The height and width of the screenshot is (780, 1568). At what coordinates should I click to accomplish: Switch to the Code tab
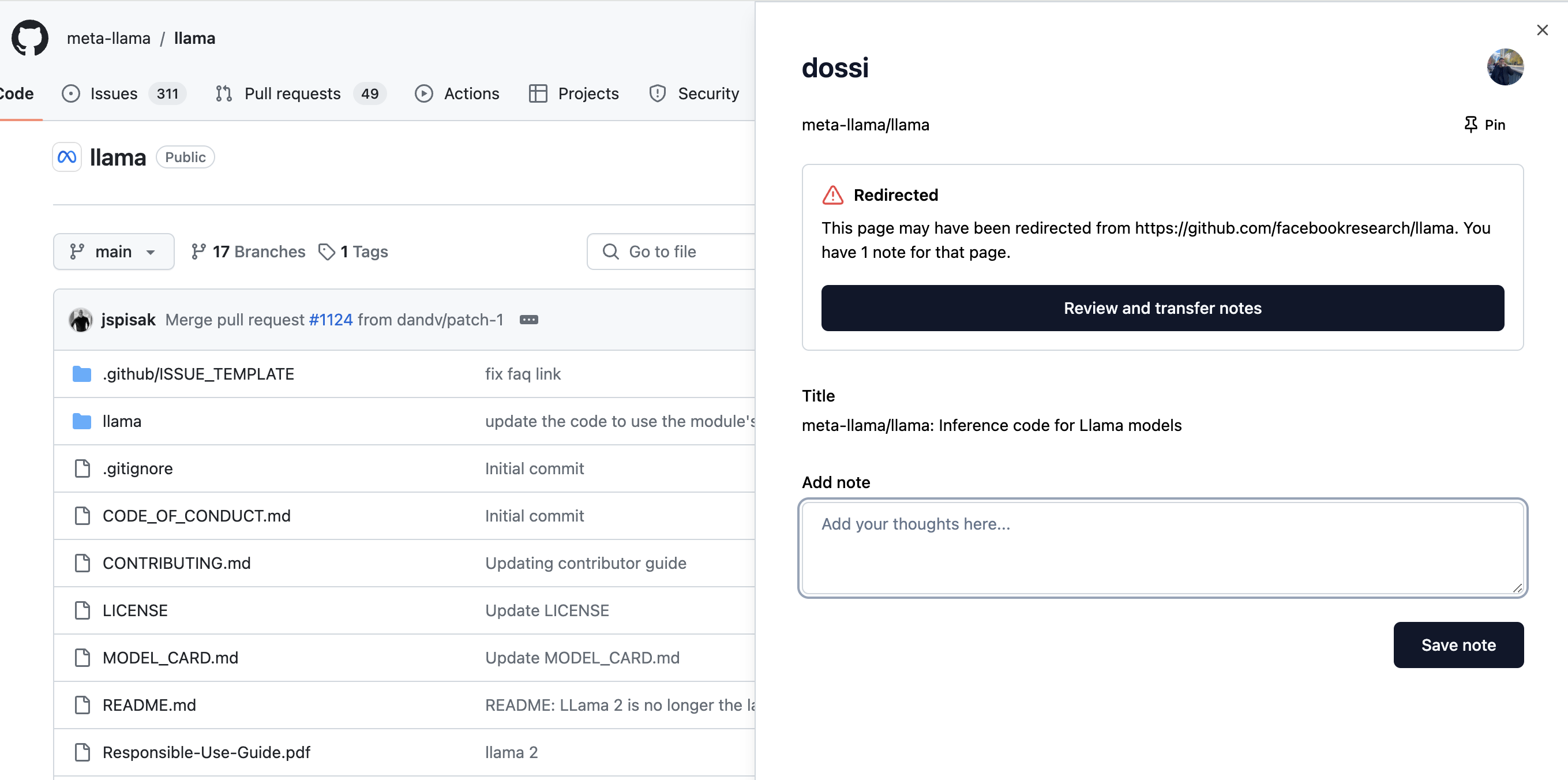pos(17,94)
